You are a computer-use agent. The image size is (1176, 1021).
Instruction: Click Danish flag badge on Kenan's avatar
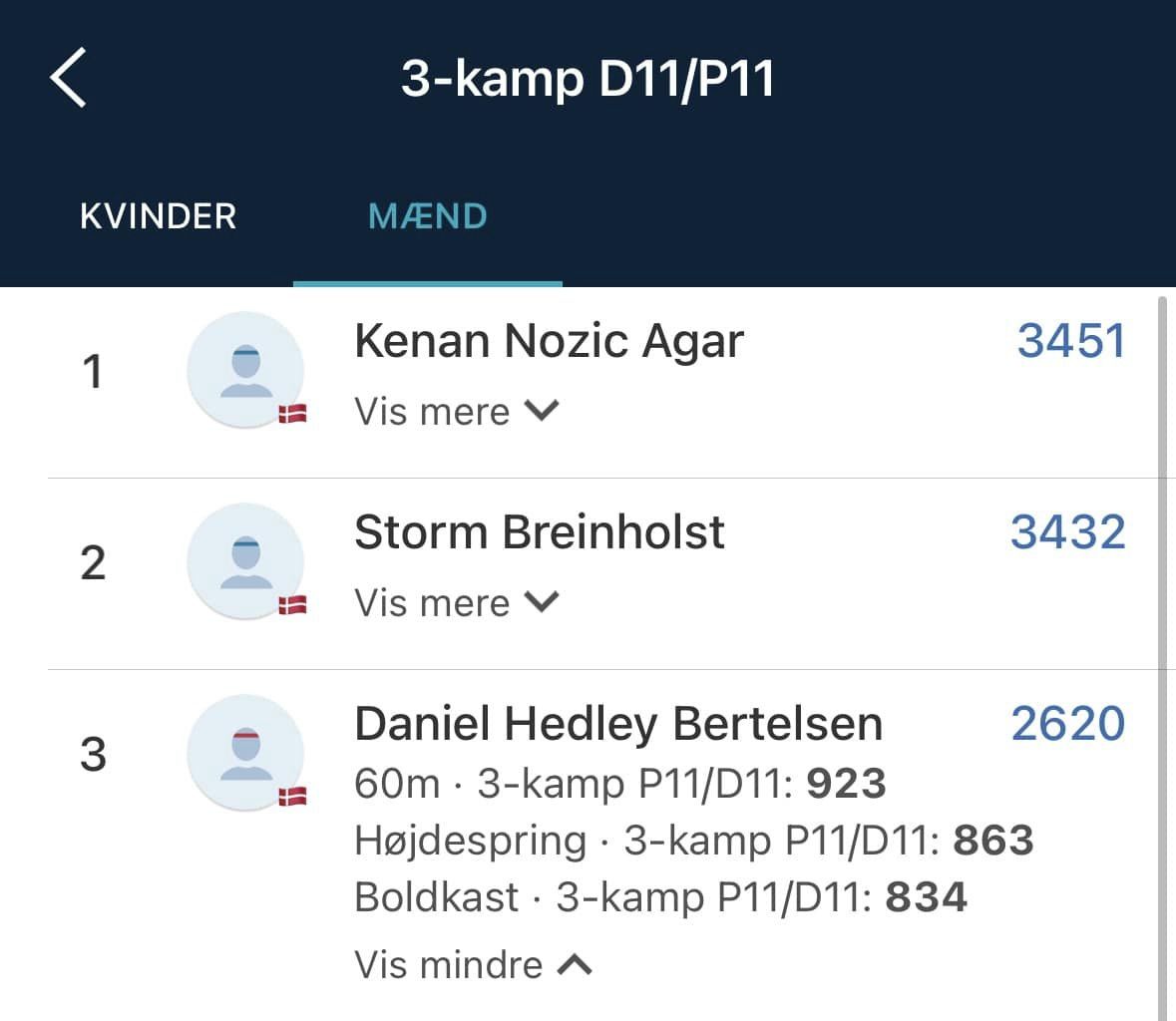tap(292, 414)
